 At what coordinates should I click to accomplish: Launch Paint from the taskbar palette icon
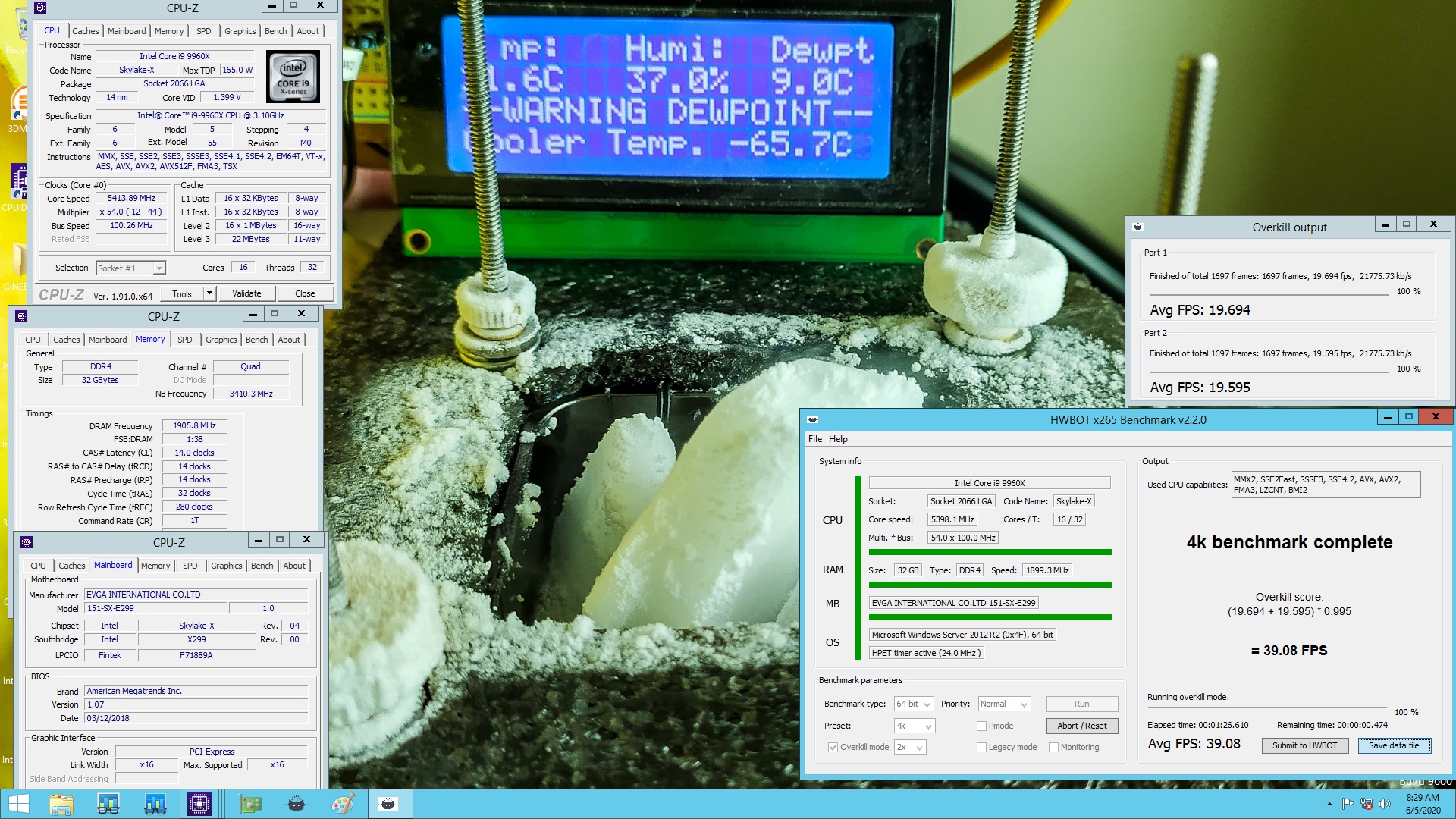click(x=343, y=804)
